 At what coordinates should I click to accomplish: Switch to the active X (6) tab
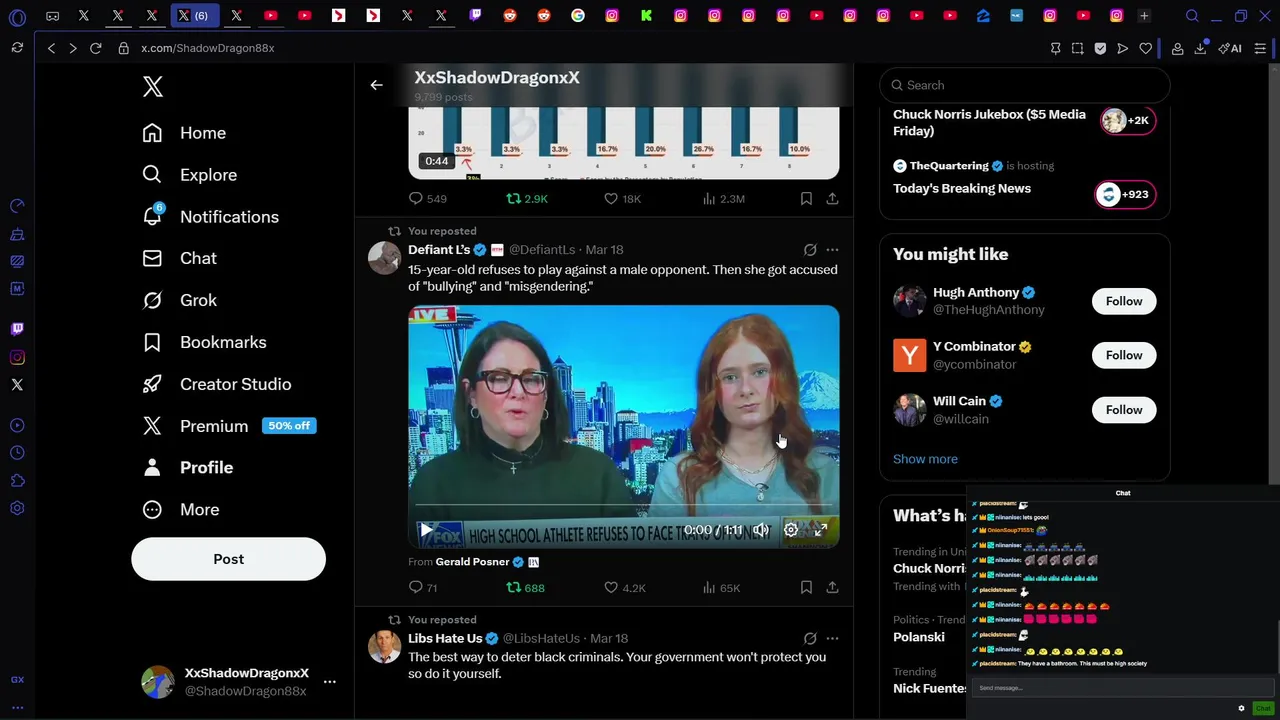193,16
